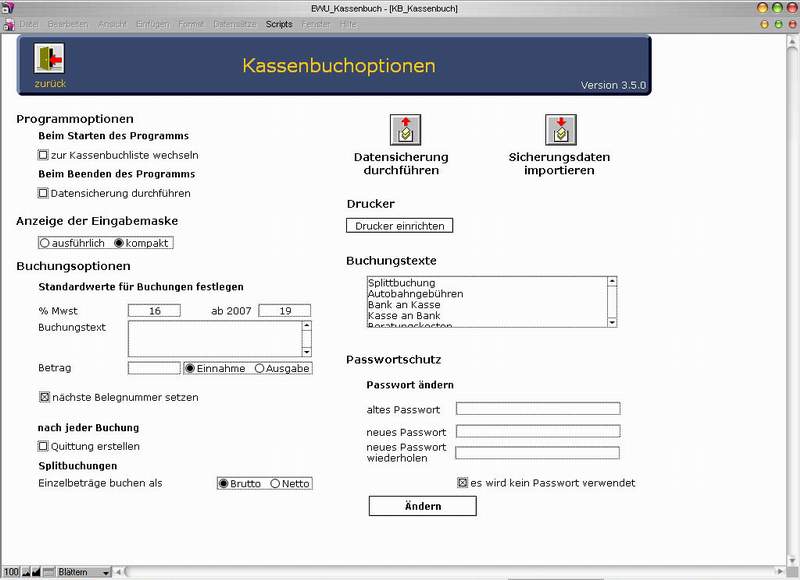Click the document icon beside the Datei menu

coord(9,24)
